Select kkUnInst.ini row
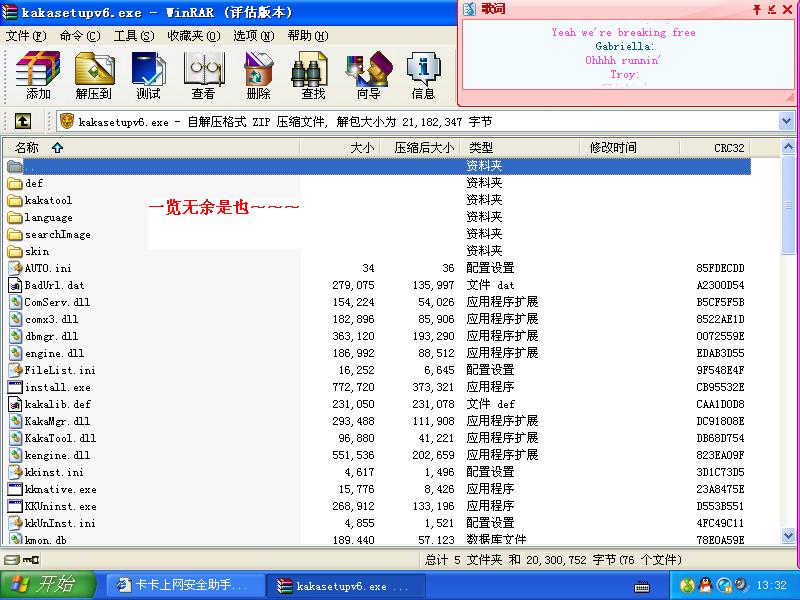This screenshot has width=800, height=600. (378, 523)
